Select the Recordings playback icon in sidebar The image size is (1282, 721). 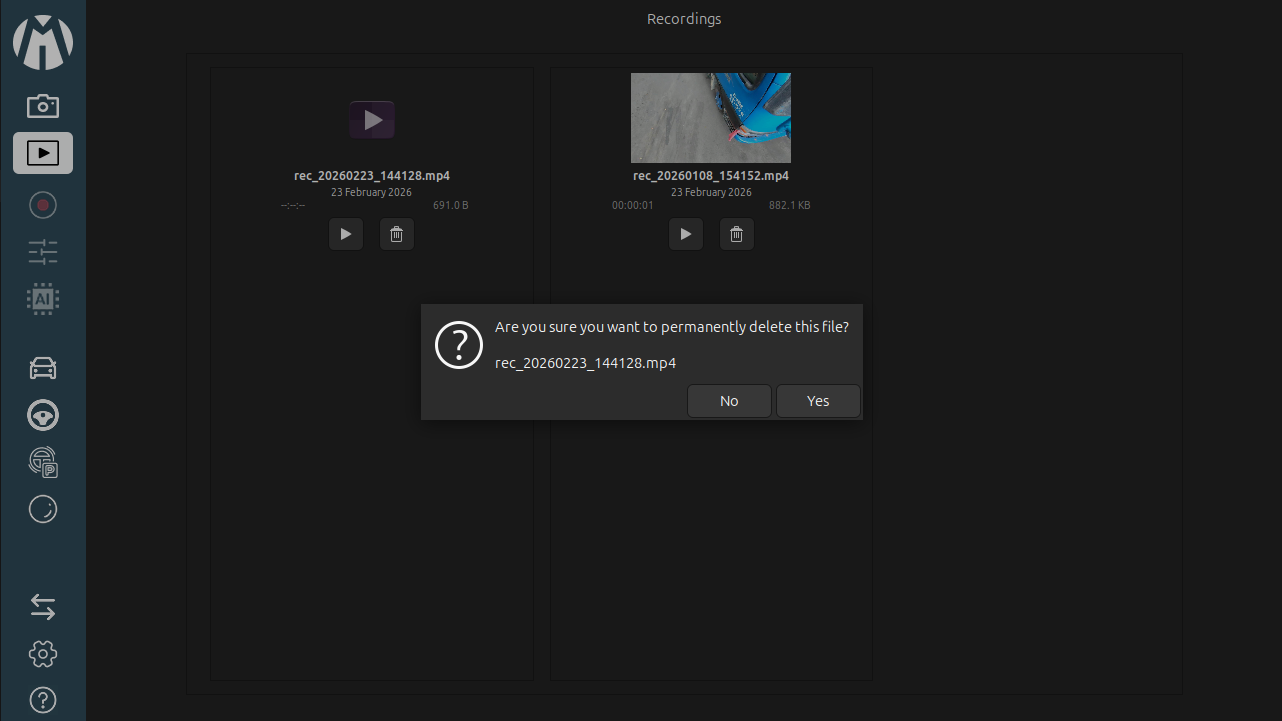click(x=43, y=153)
